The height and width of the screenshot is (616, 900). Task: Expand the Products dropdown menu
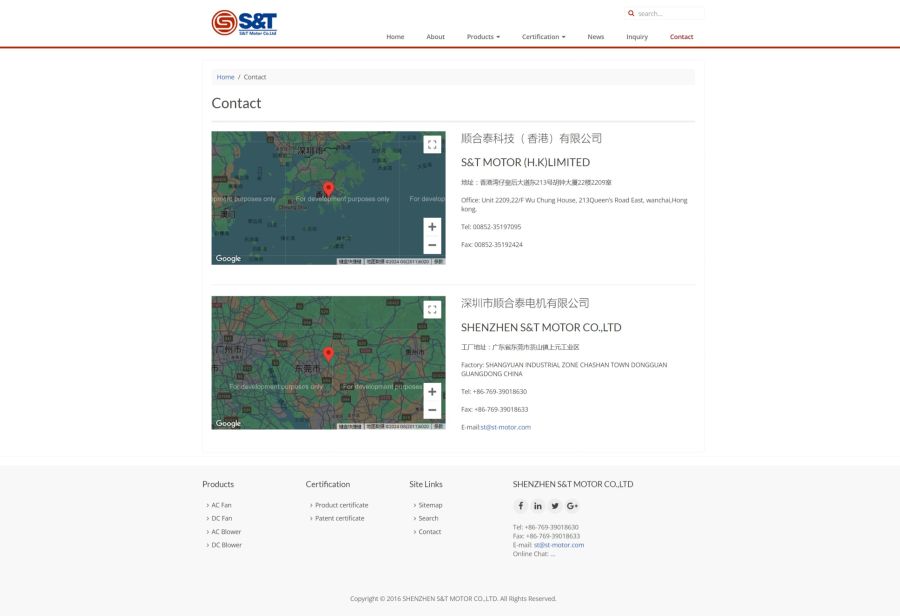pos(483,37)
